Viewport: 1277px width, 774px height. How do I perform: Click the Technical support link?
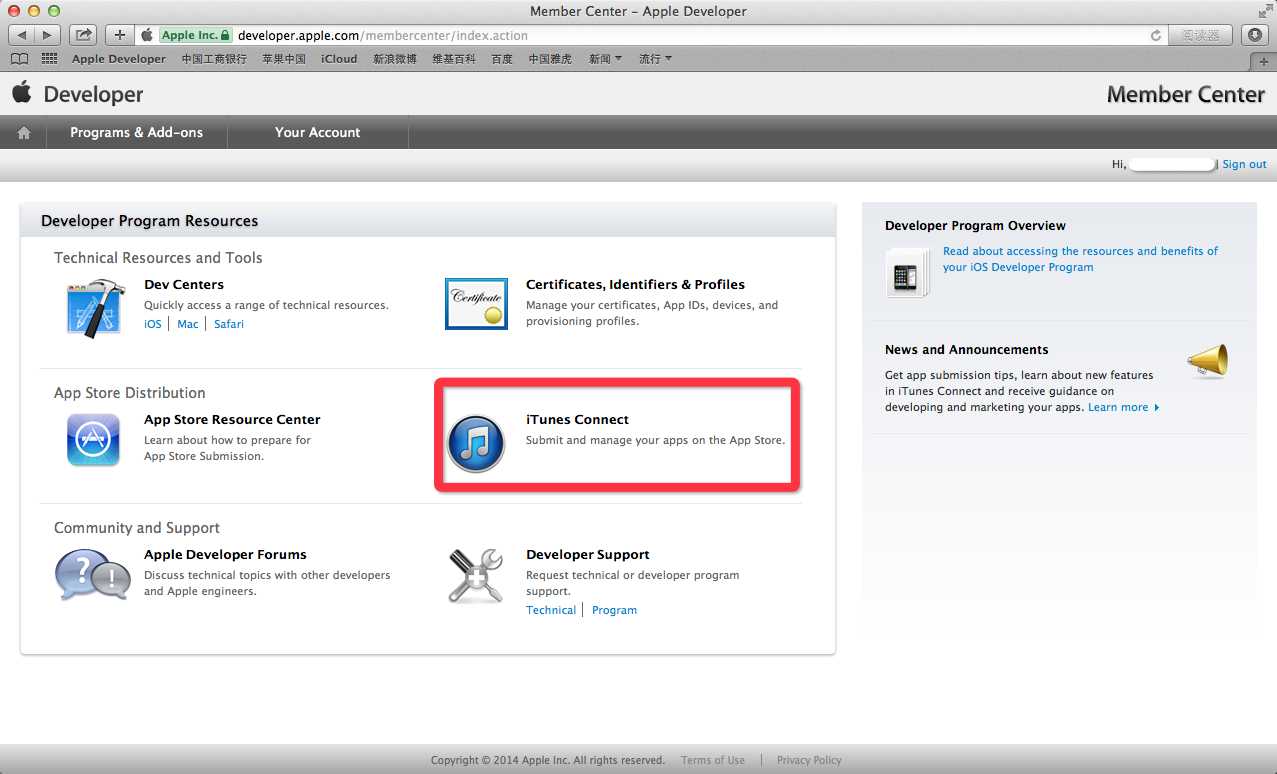[551, 610]
